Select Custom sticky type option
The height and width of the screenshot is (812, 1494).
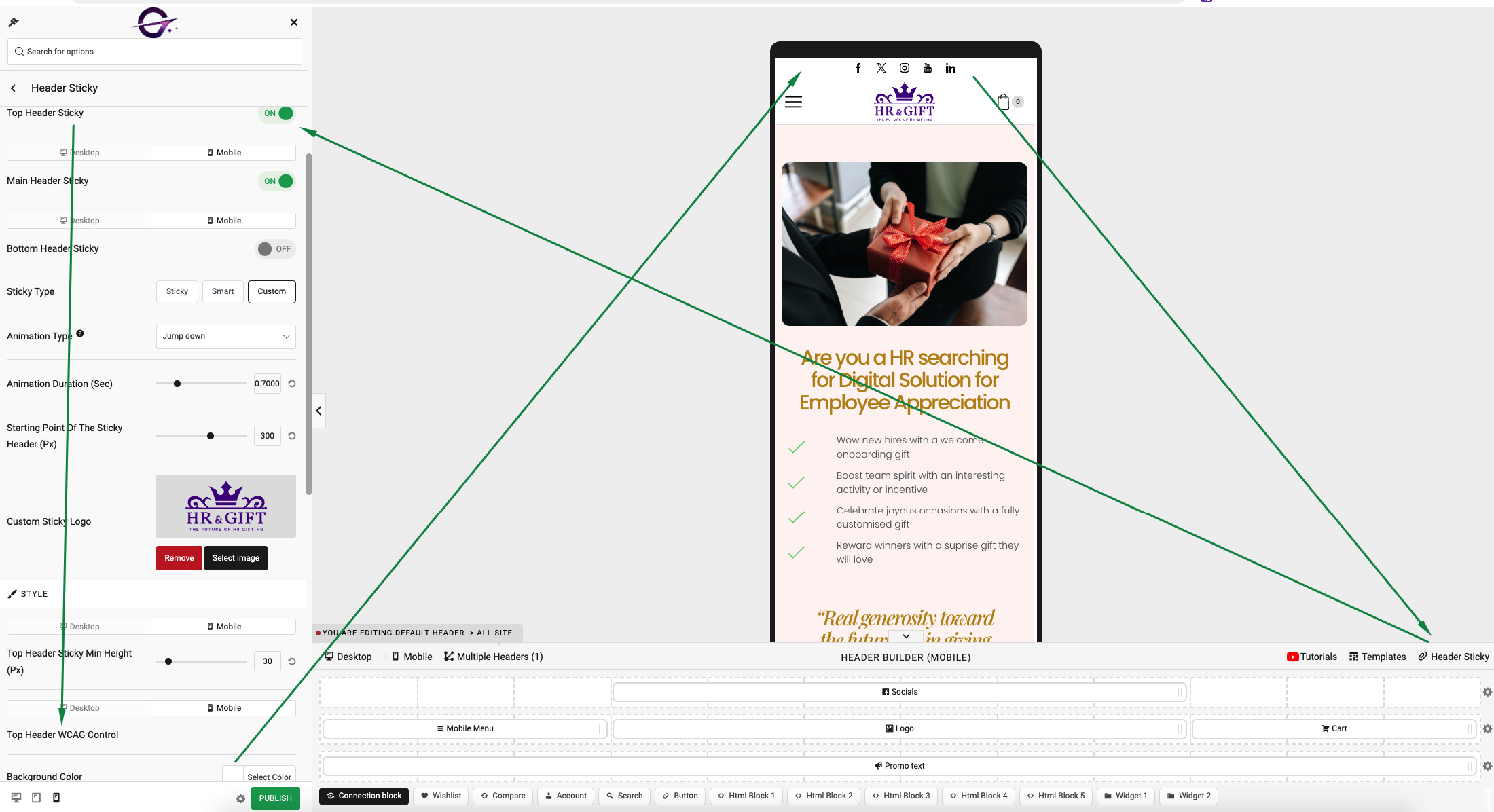click(x=272, y=291)
